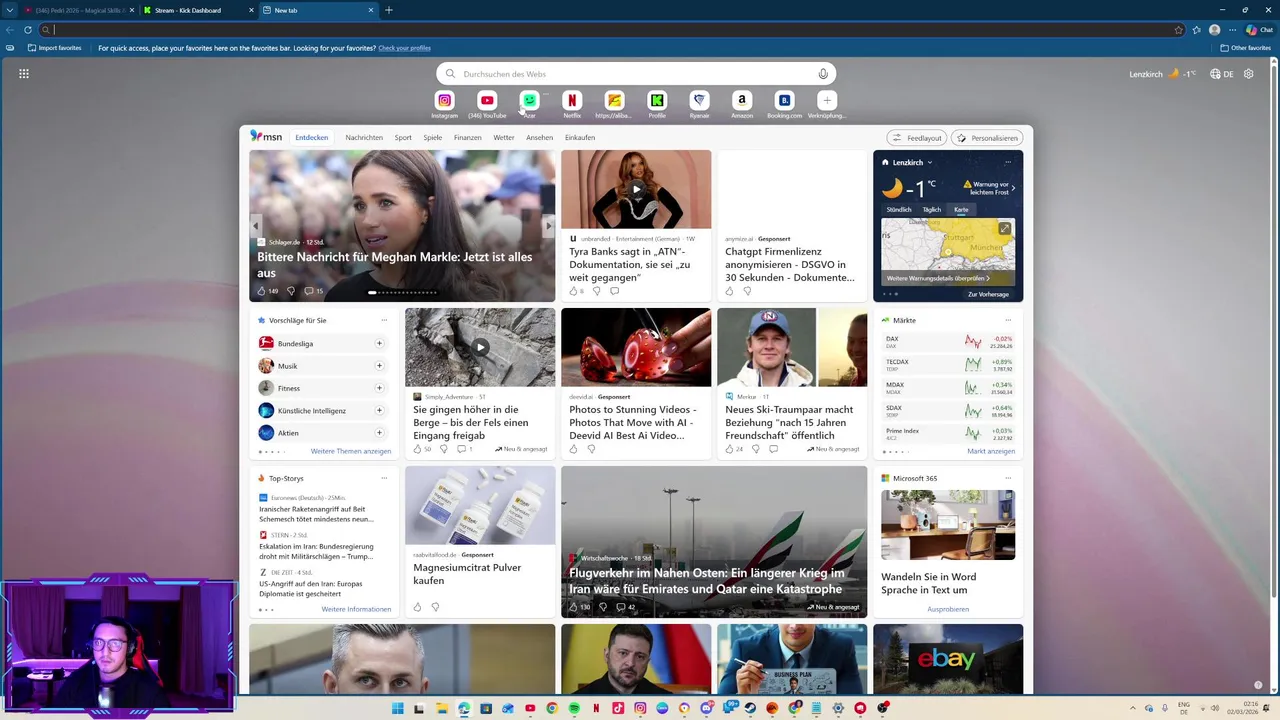This screenshot has height=720, width=1280.
Task: Open Microsoft 365 card options menu
Action: [1008, 478]
